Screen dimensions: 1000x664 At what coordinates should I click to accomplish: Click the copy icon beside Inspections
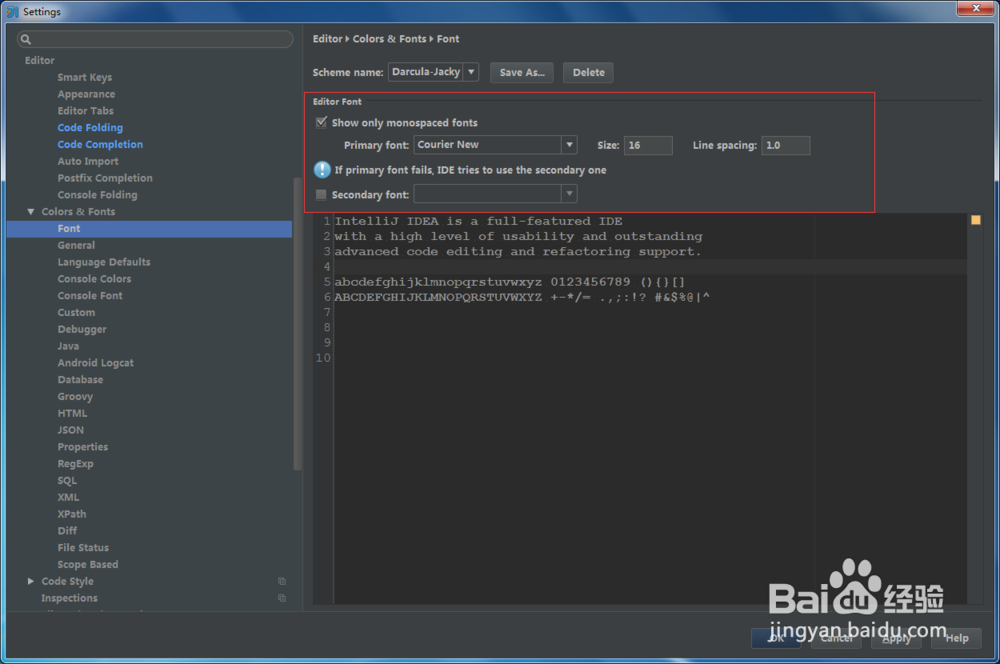coord(282,598)
